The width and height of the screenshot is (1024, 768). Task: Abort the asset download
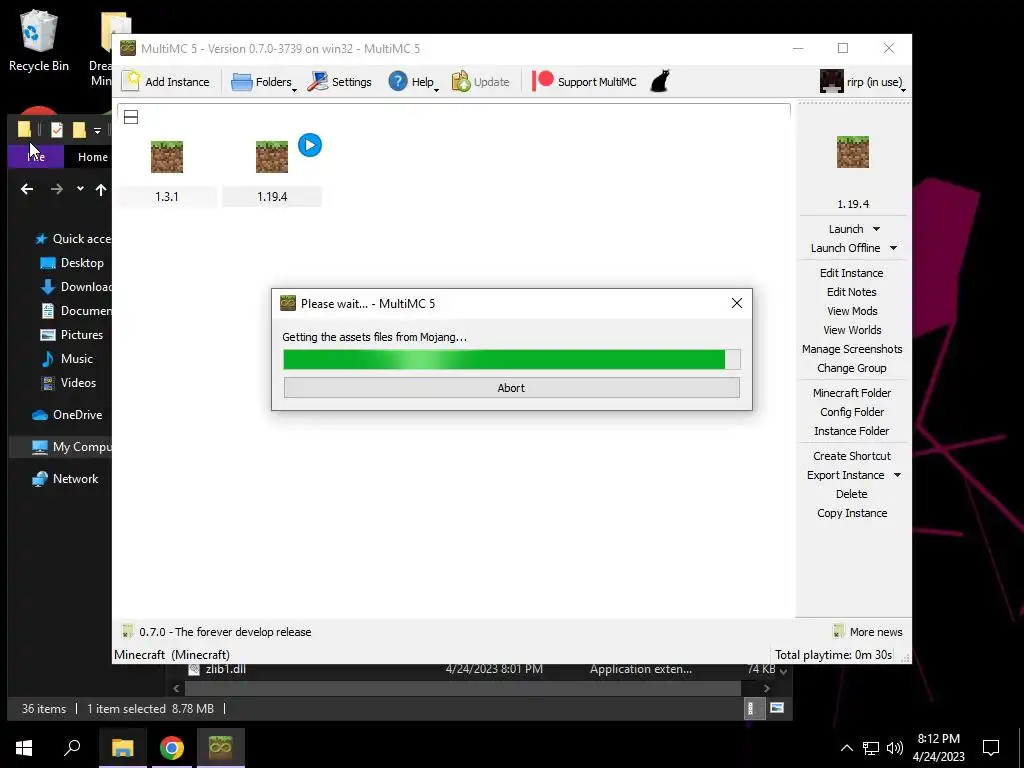[511, 388]
